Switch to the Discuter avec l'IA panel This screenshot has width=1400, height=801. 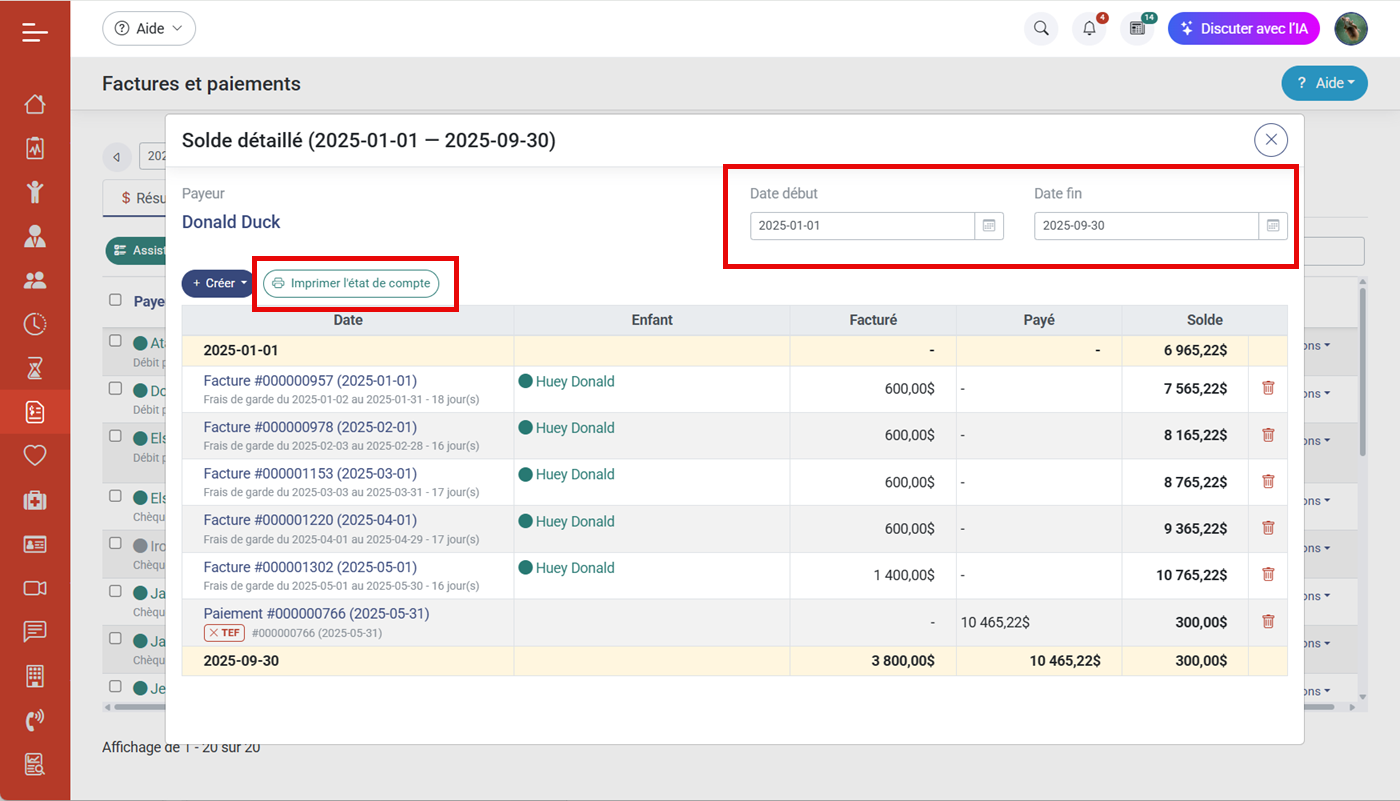pos(1243,28)
